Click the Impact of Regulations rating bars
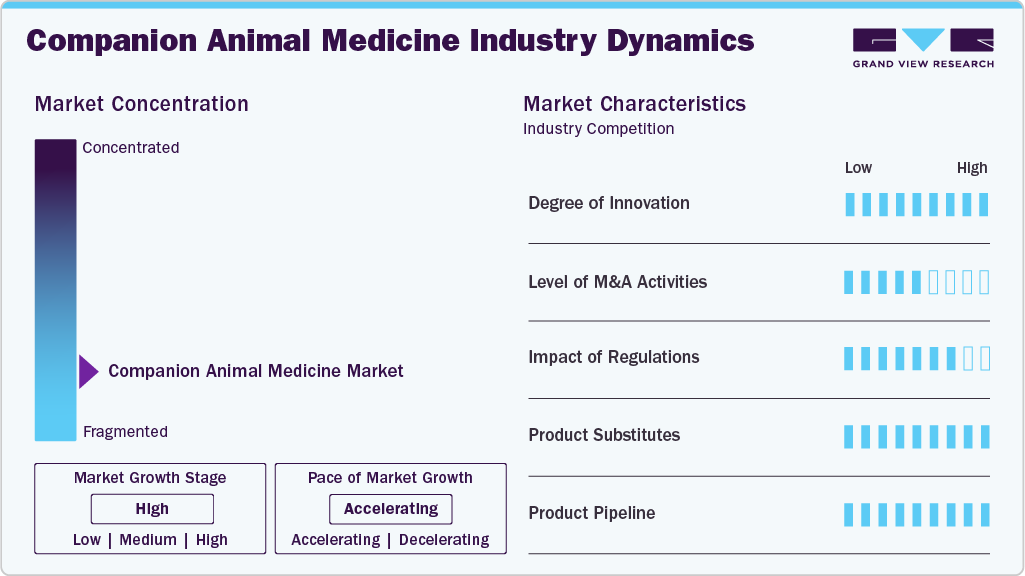 pos(916,358)
